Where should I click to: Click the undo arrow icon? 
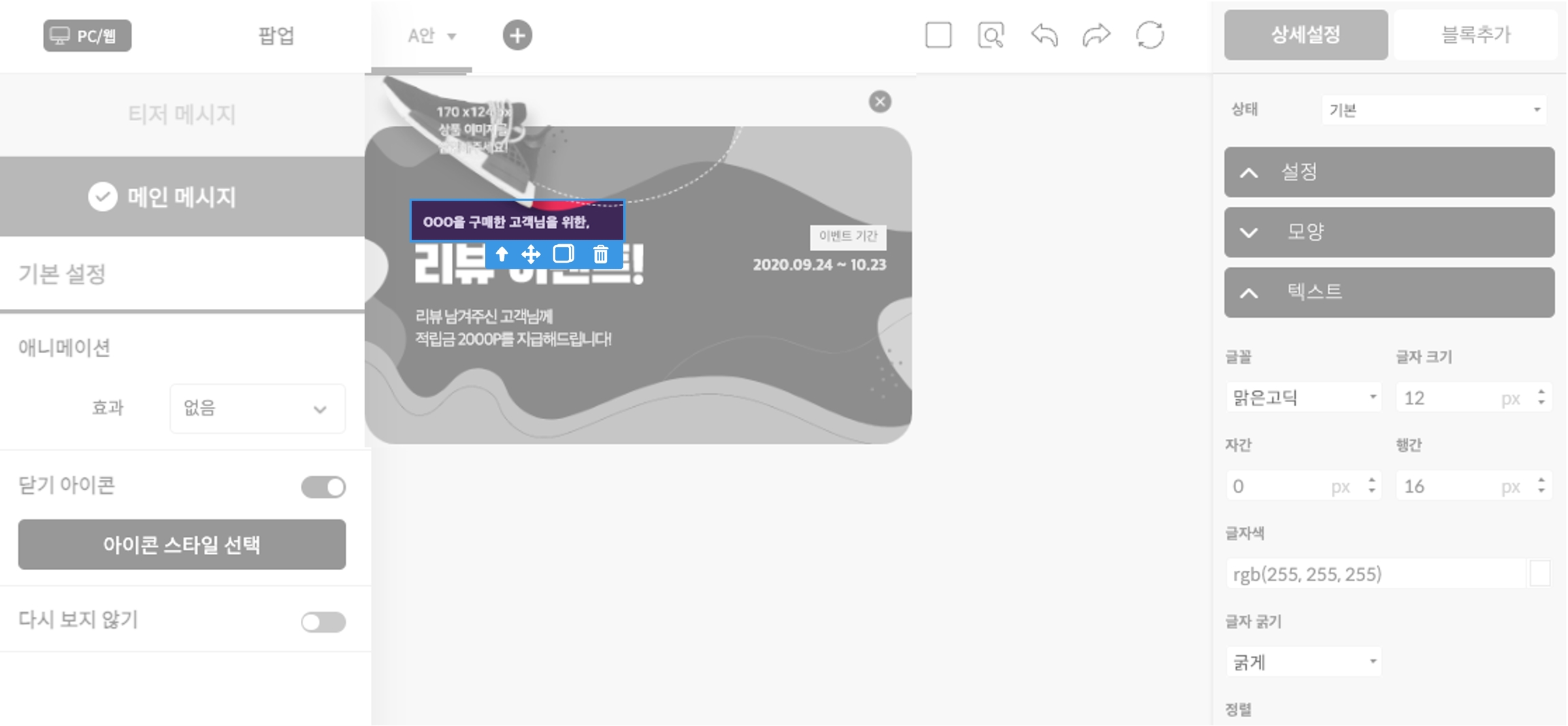[1044, 35]
